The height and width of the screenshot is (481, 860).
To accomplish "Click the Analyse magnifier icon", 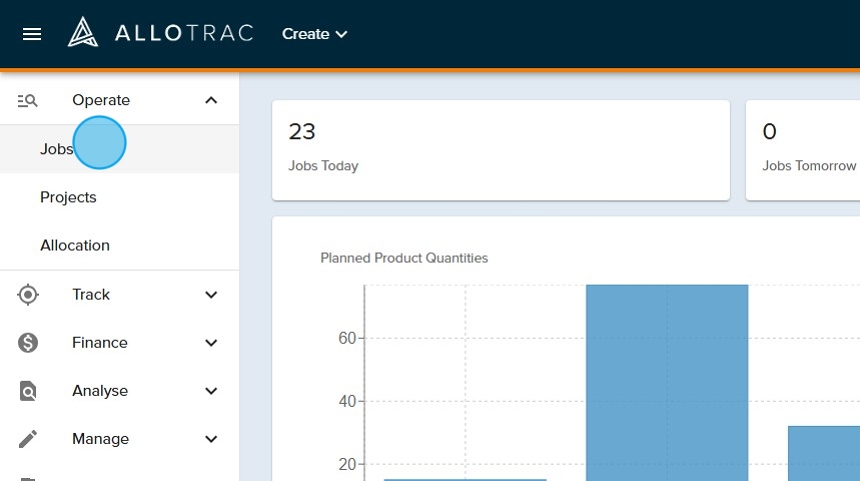I will click(28, 391).
